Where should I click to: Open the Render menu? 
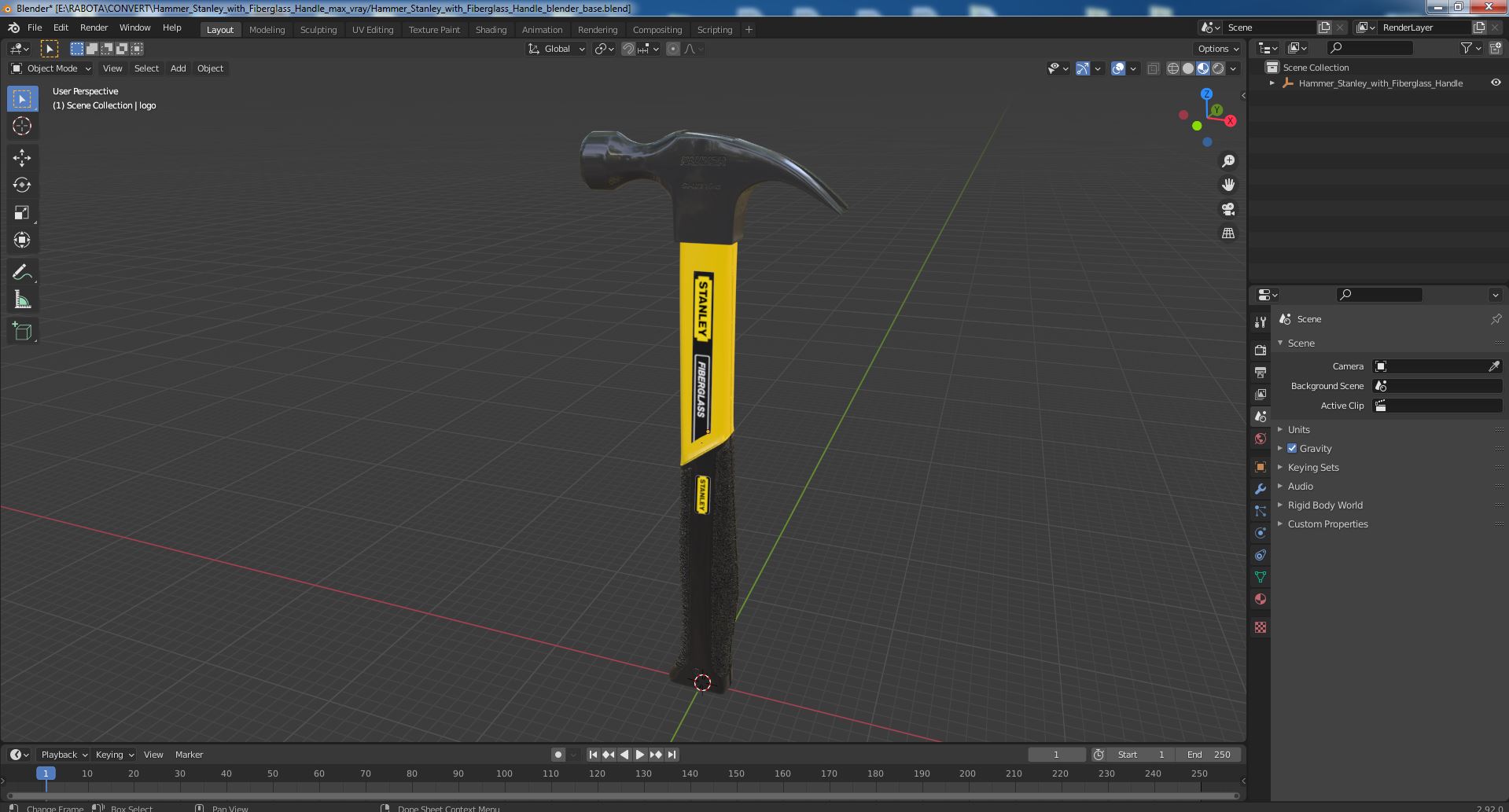point(94,28)
